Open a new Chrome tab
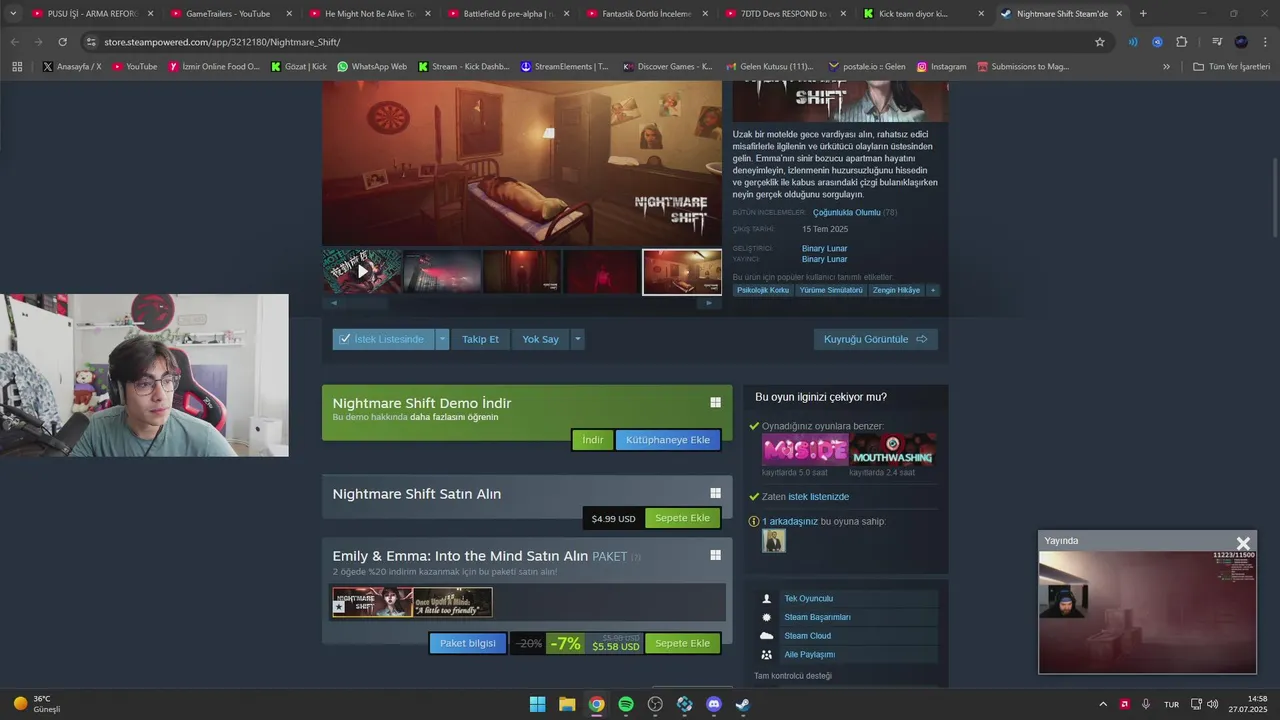The image size is (1280, 720). pyautogui.click(x=1143, y=14)
